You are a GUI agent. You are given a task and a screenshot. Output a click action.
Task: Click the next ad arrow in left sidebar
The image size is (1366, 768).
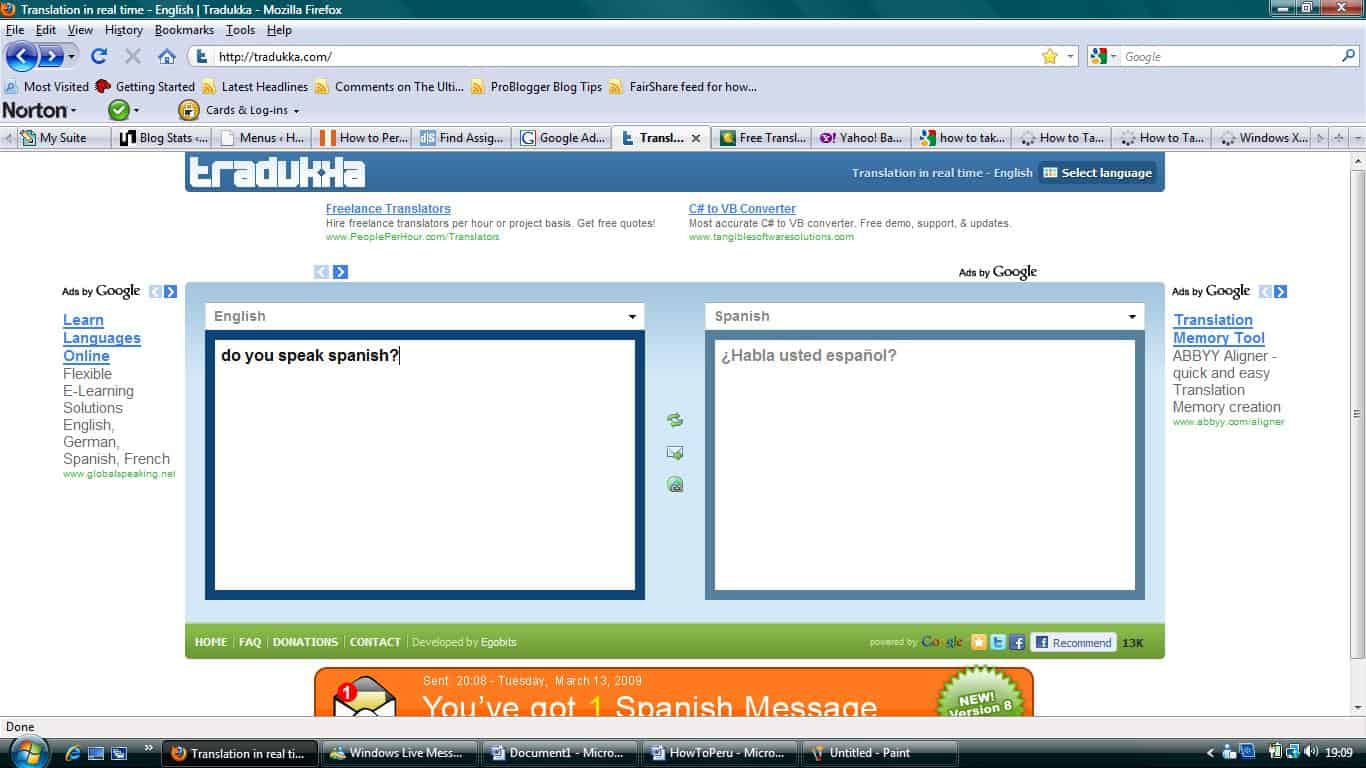tap(170, 292)
